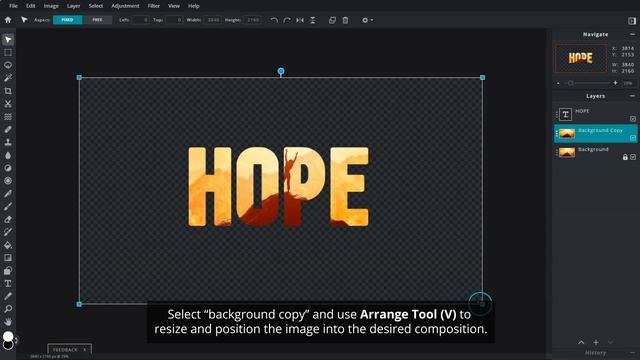The width and height of the screenshot is (640, 360).
Task: Delete the selected layer with trash icon
Action: pos(345,20)
